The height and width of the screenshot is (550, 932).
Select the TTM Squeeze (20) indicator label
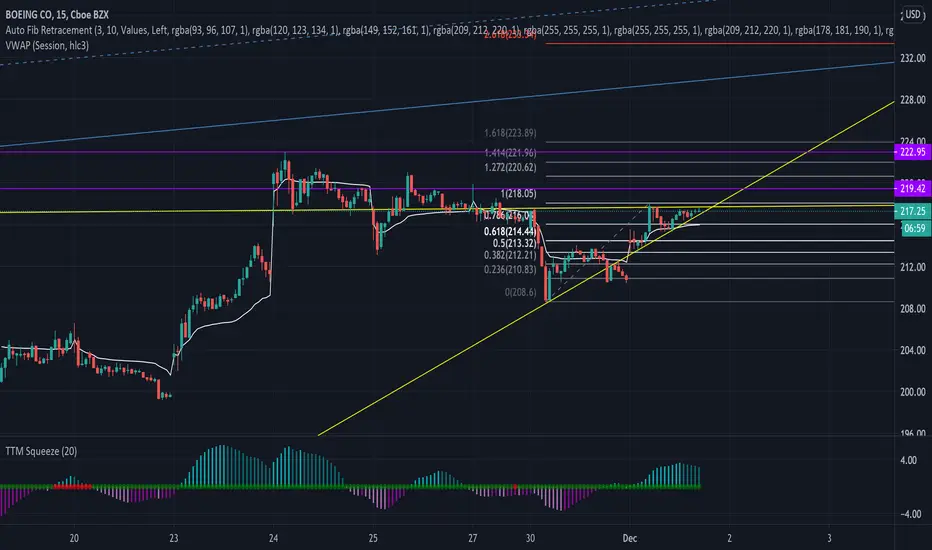tap(41, 451)
